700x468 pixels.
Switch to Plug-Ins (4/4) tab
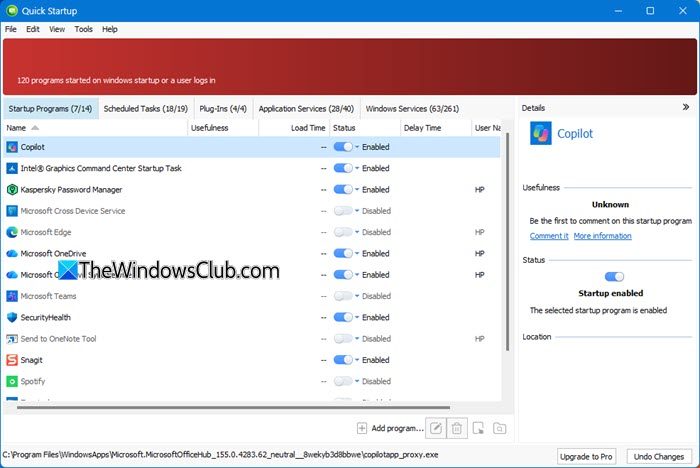pyautogui.click(x=223, y=109)
